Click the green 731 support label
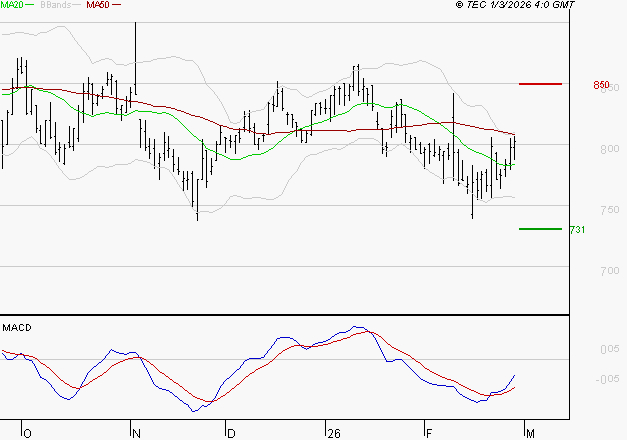This screenshot has height=440, width=627. click(577, 230)
